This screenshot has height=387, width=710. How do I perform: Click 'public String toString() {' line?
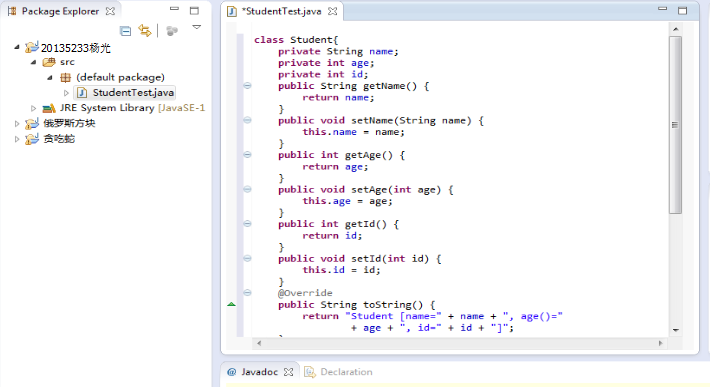click(356, 305)
